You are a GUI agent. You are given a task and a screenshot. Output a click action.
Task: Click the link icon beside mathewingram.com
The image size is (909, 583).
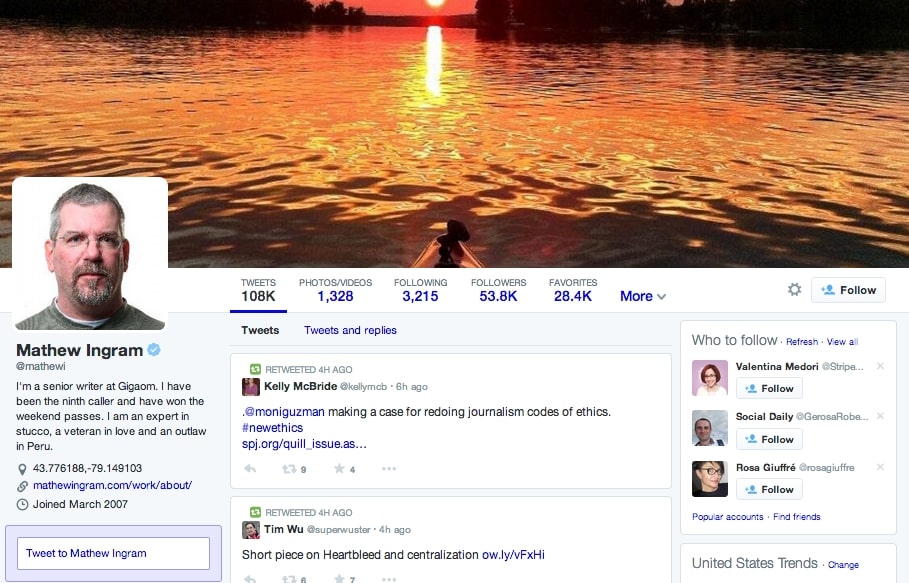(22, 489)
